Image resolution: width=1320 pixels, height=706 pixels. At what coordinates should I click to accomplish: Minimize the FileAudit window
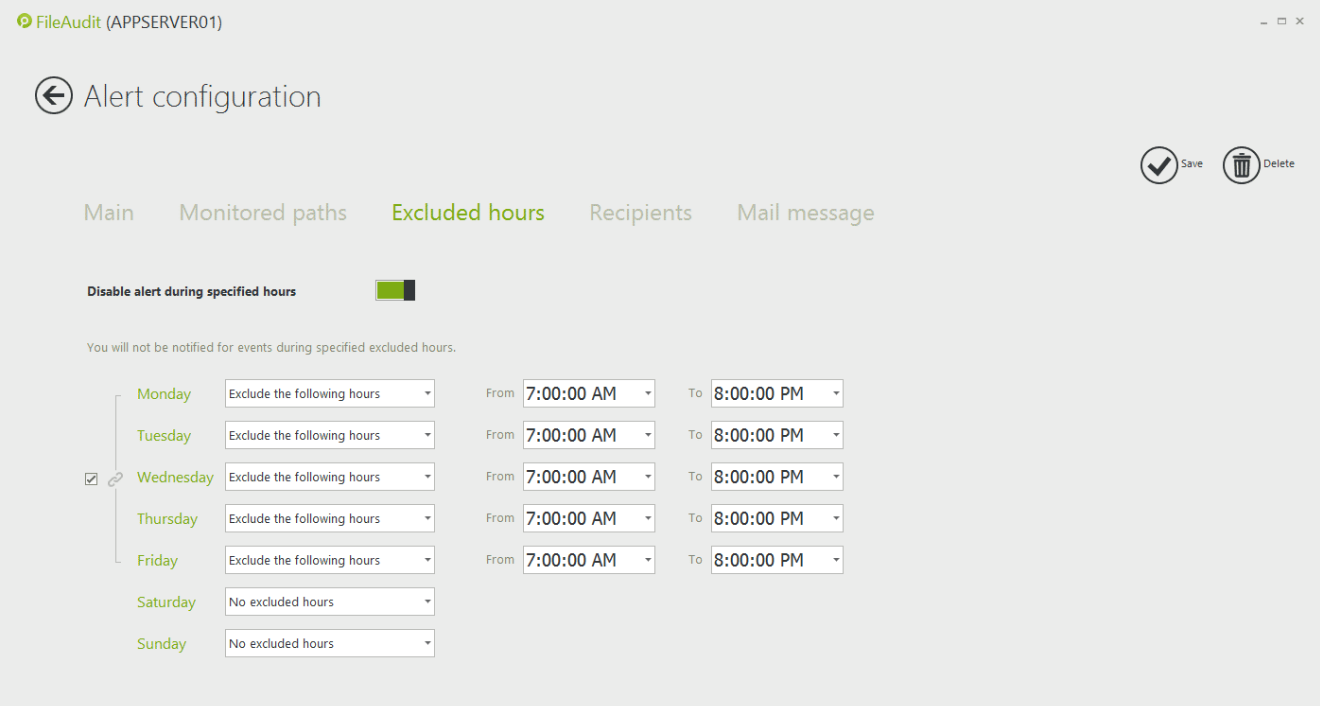1264,22
